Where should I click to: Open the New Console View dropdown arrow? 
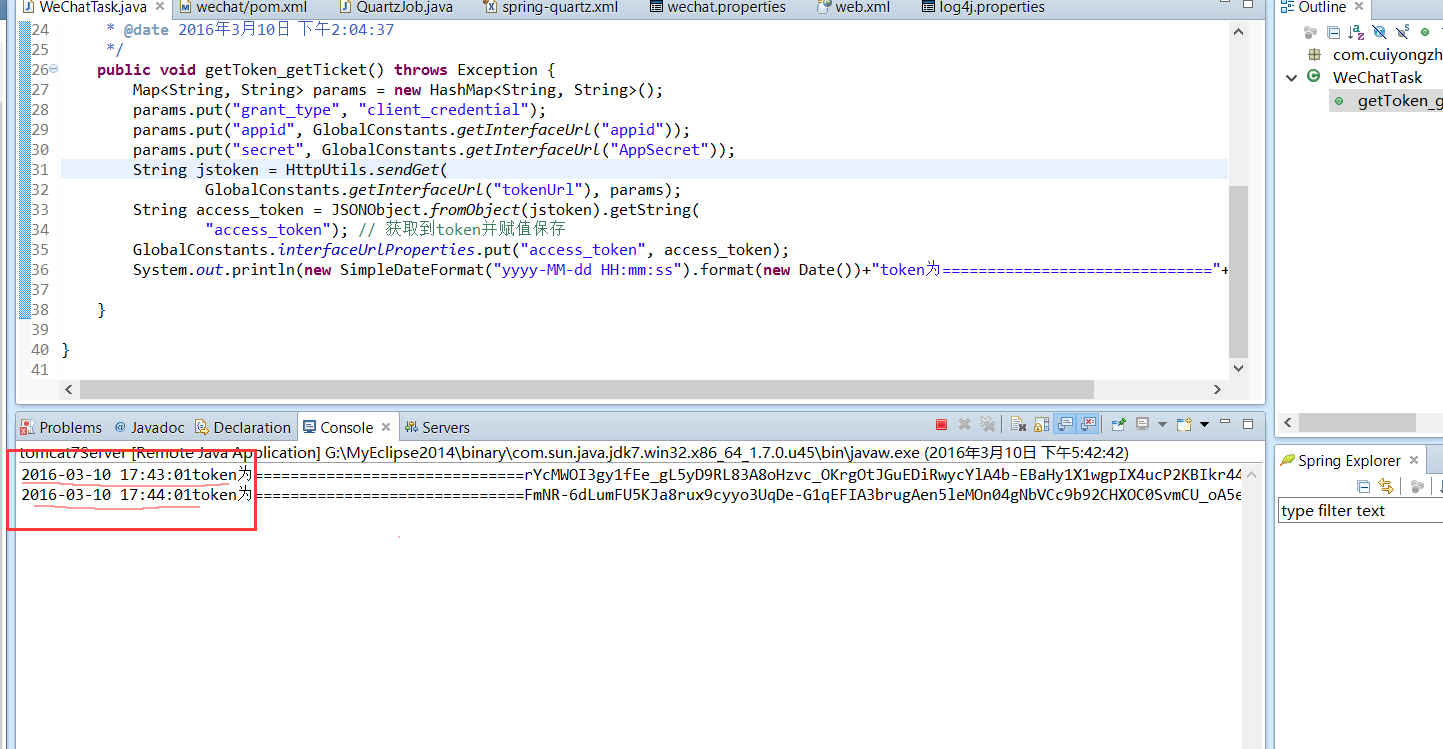click(x=1204, y=425)
